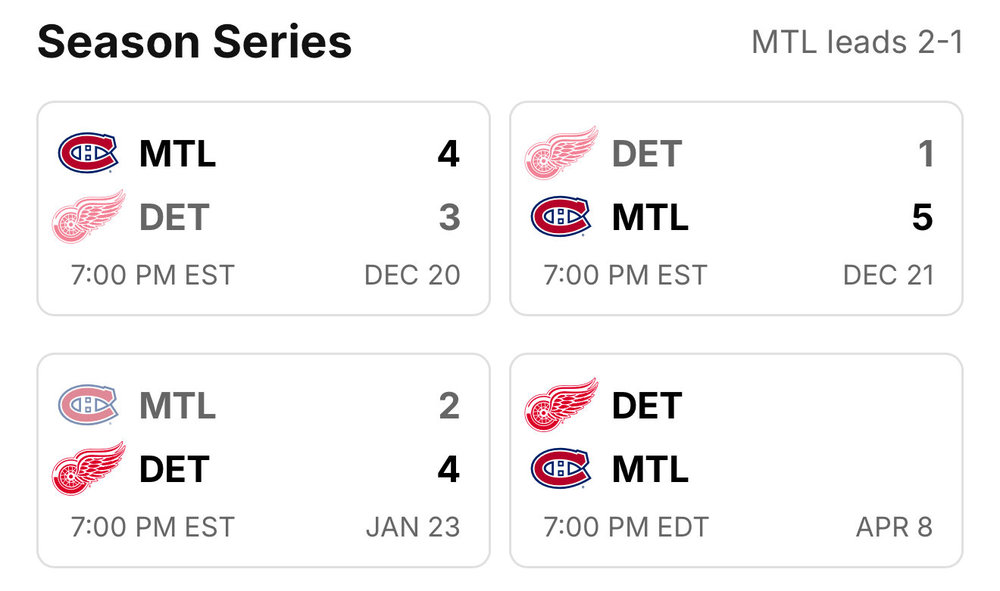Image resolution: width=1000 pixels, height=591 pixels.
Task: Open the upcoming APR 8 game card
Action: point(736,460)
